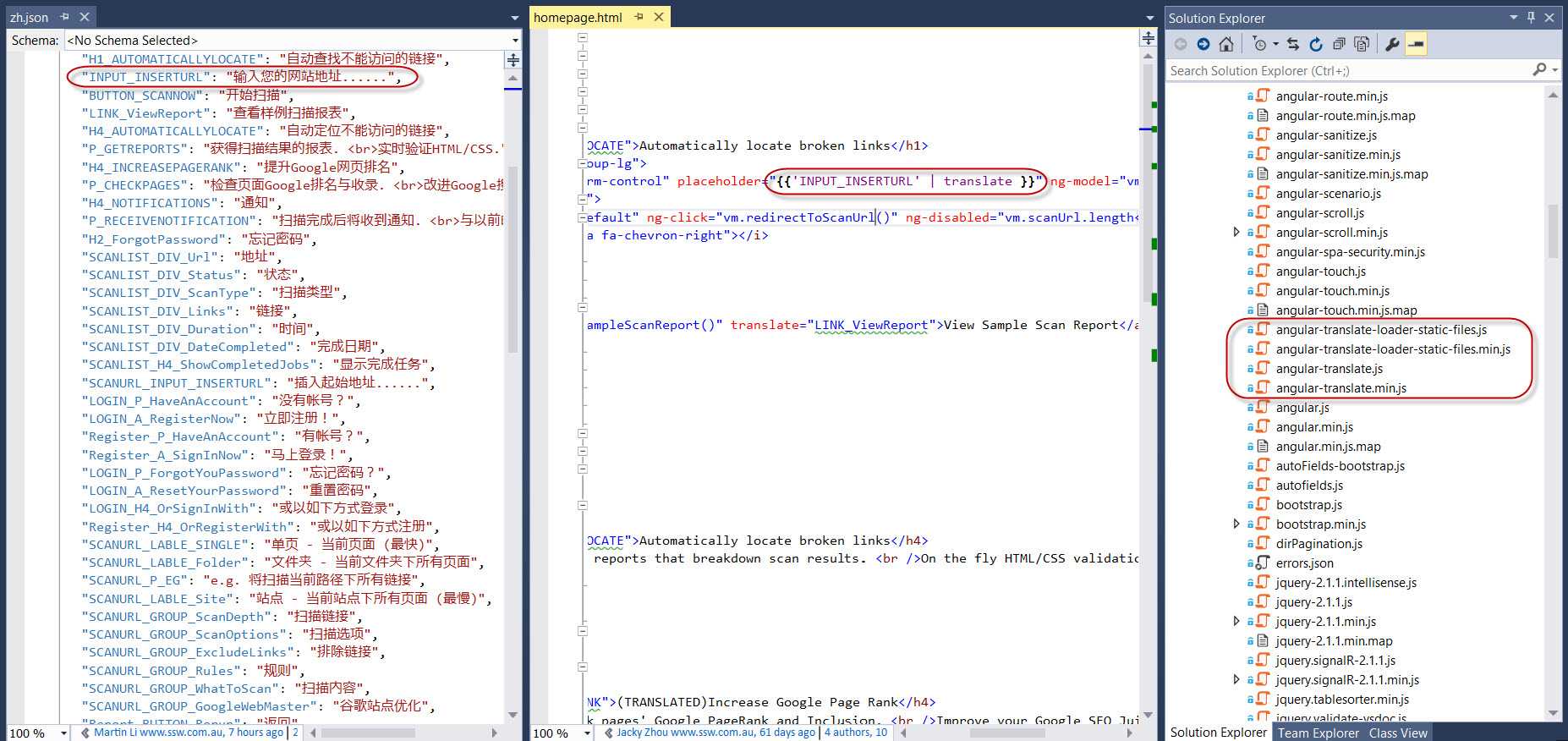The height and width of the screenshot is (741, 1568).
Task: Select angular-translate.js in Solution Explorer
Action: 1329,369
